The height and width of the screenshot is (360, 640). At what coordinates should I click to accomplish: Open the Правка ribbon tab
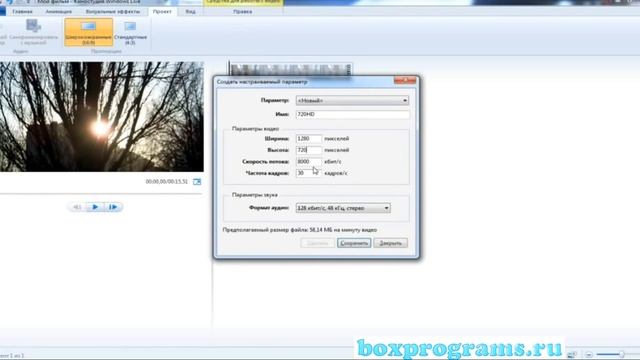click(x=242, y=11)
